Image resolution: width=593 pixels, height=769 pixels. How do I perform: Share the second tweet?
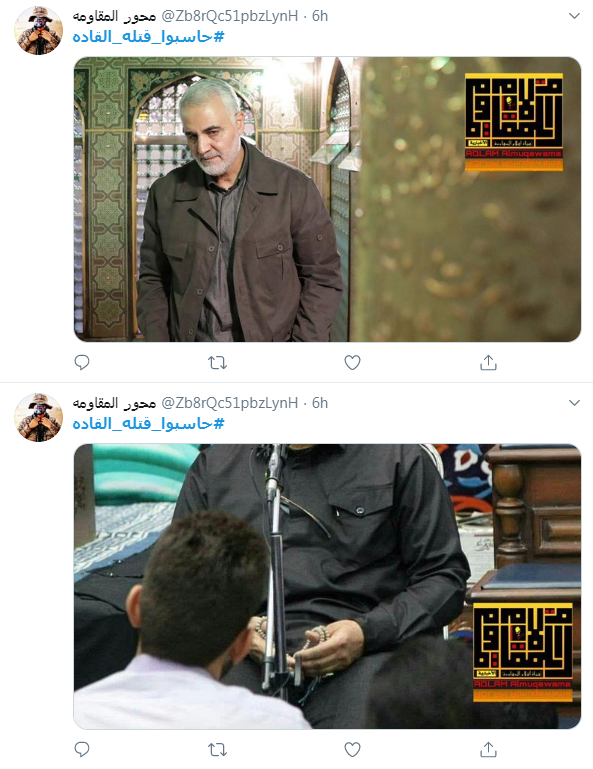(x=488, y=749)
